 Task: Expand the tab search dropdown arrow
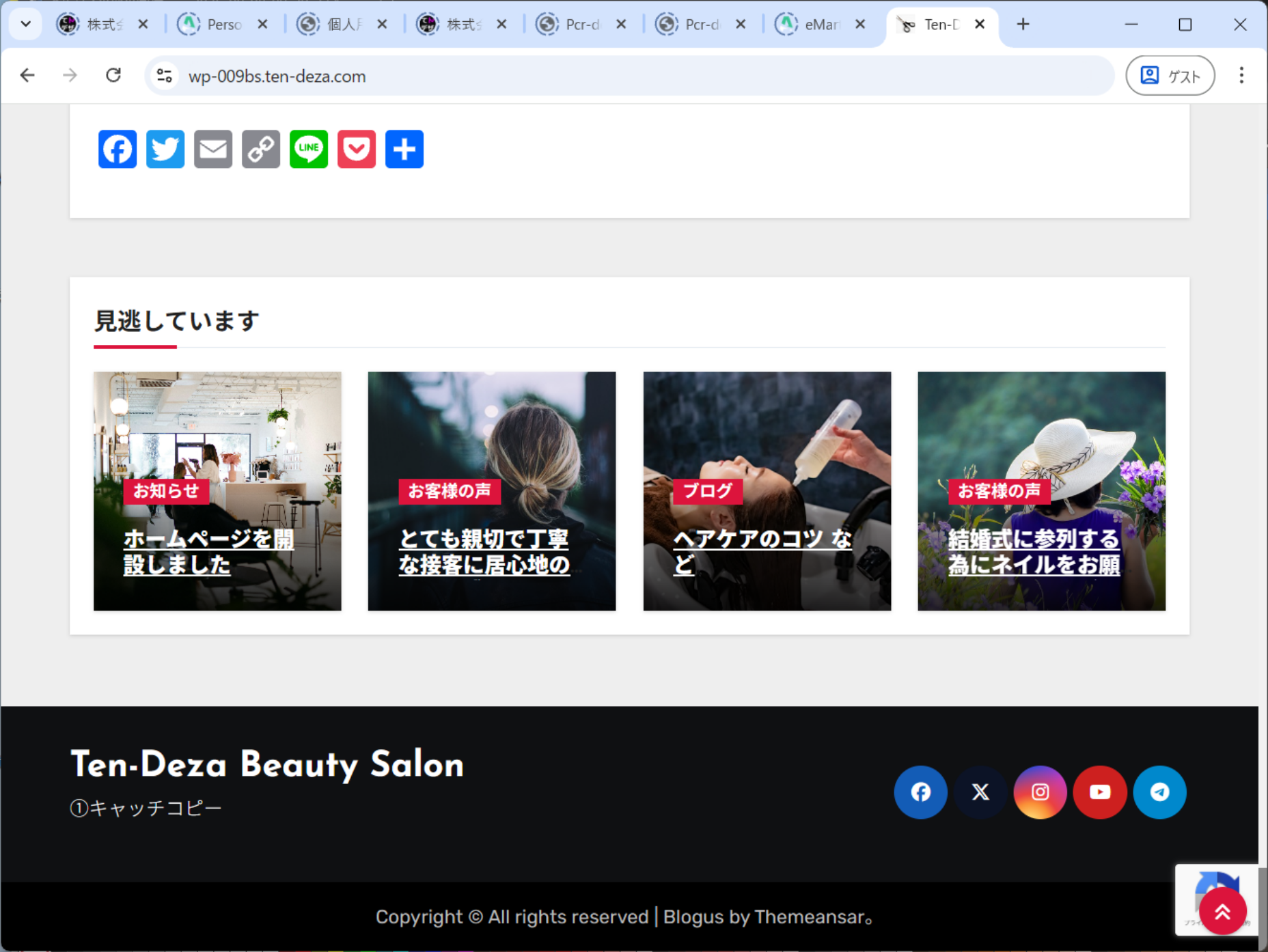pyautogui.click(x=26, y=25)
